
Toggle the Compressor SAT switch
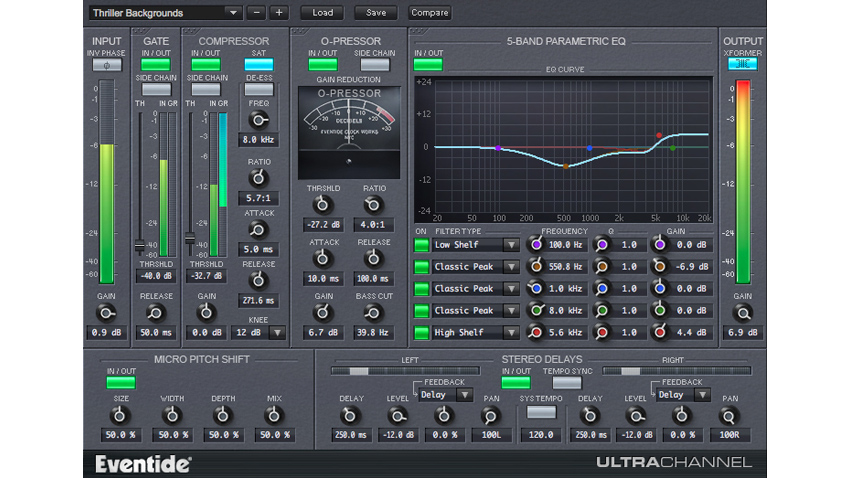coord(259,64)
